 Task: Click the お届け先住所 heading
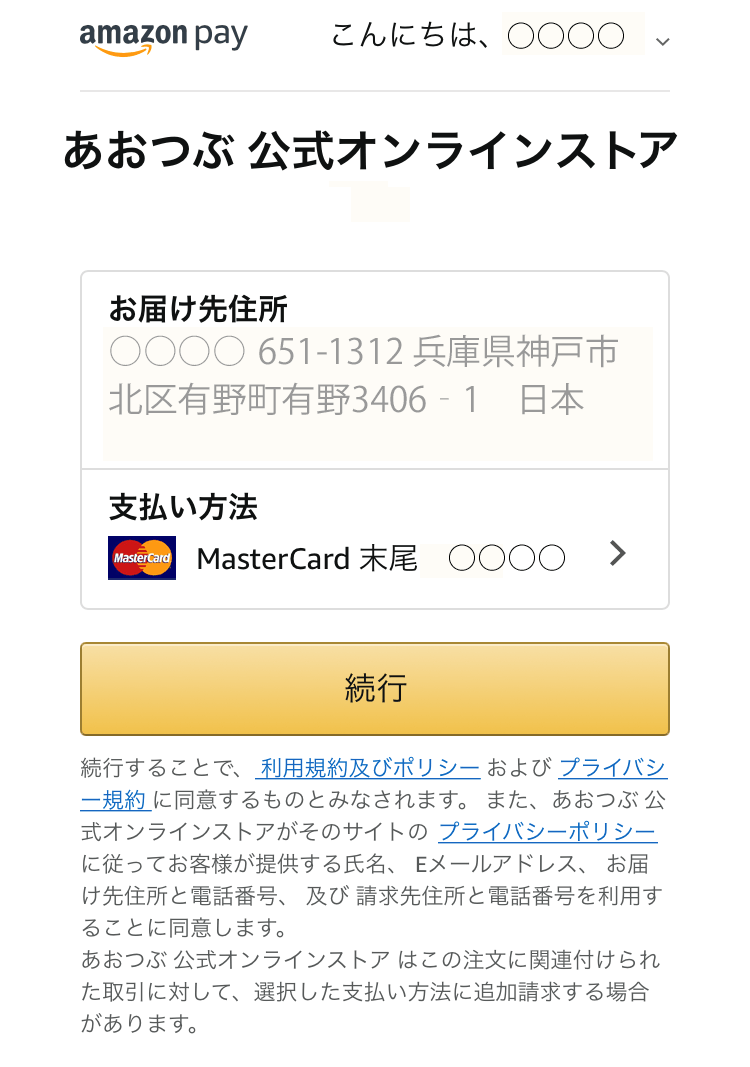pyautogui.click(x=198, y=309)
